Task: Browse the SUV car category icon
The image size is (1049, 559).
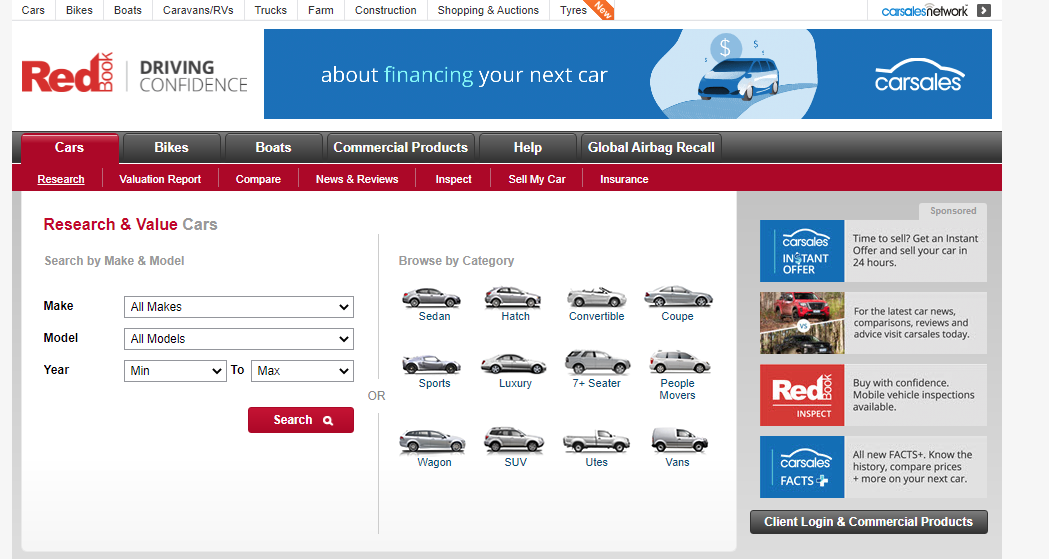Action: (x=514, y=440)
